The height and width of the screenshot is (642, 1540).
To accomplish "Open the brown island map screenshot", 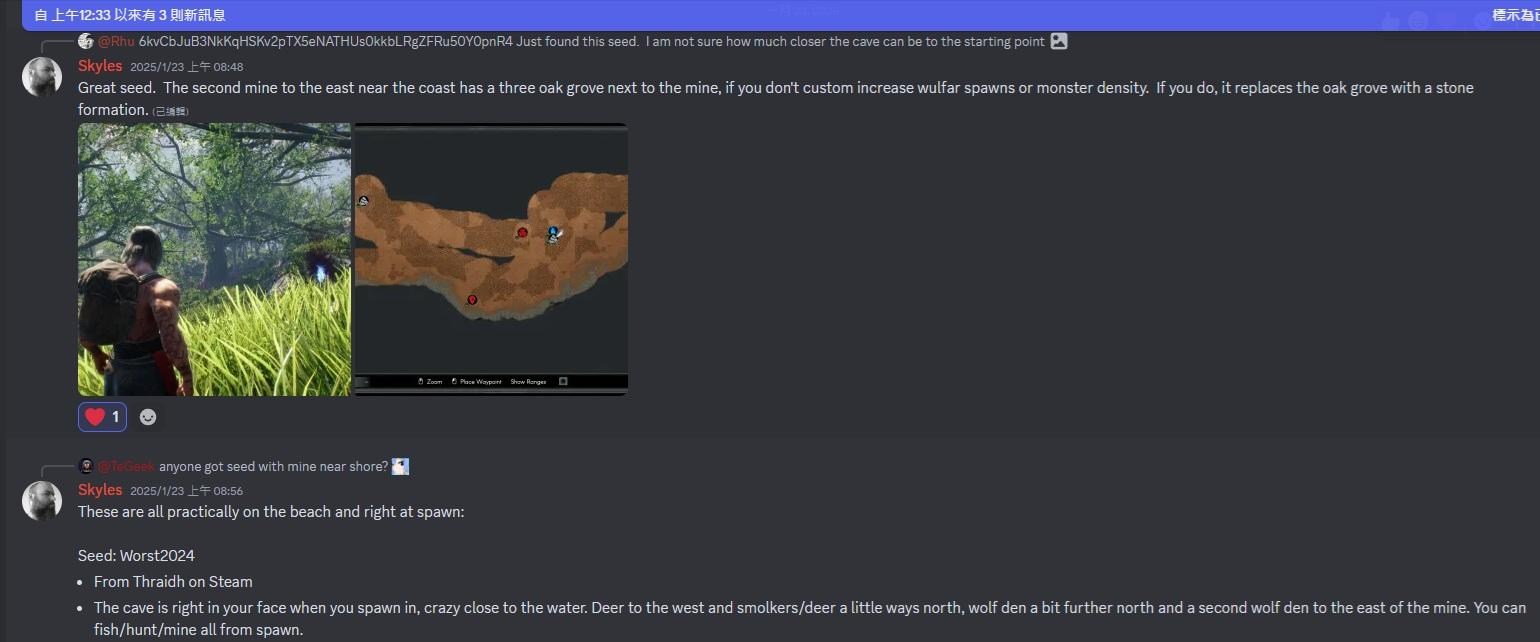I will pyautogui.click(x=491, y=259).
